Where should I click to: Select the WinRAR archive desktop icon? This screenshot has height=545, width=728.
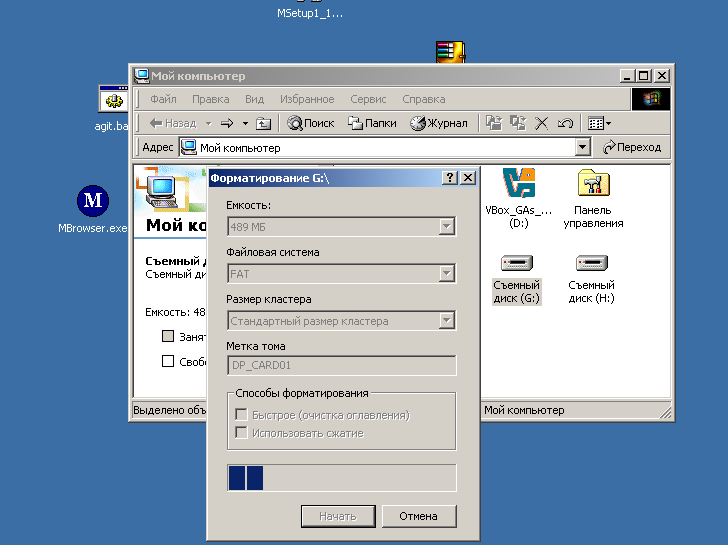(x=450, y=52)
